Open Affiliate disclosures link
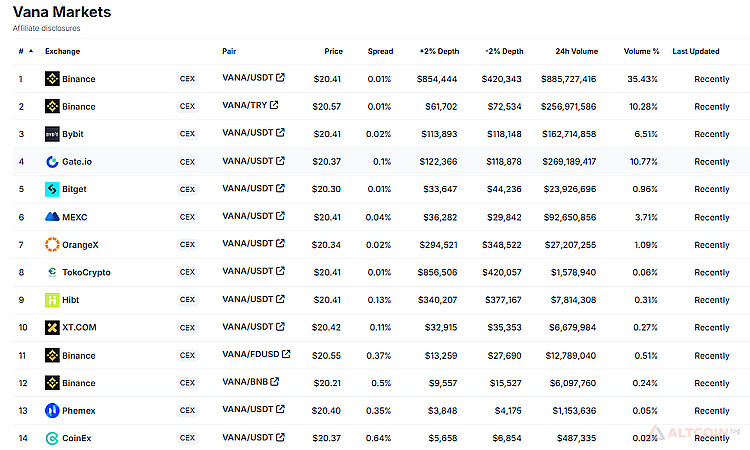The height and width of the screenshot is (450, 750). click(46, 29)
